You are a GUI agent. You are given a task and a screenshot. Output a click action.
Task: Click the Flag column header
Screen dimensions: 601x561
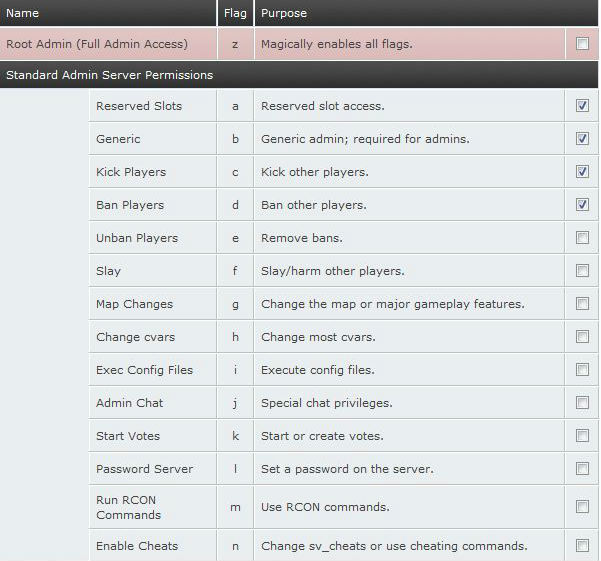pos(234,14)
